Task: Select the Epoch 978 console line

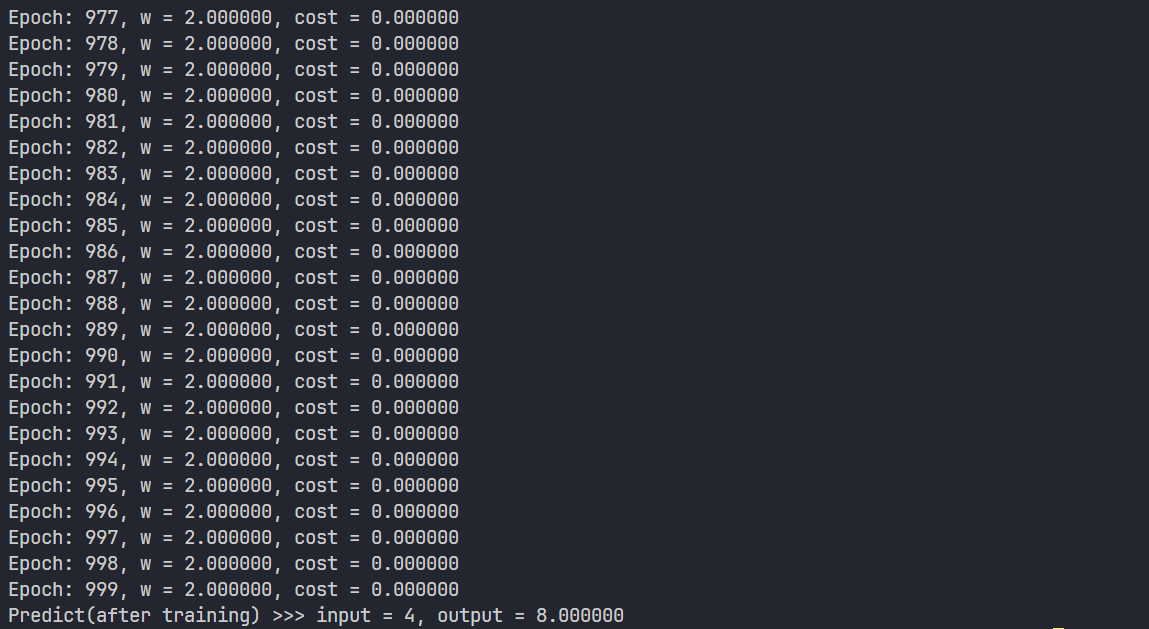Action: [x=234, y=44]
